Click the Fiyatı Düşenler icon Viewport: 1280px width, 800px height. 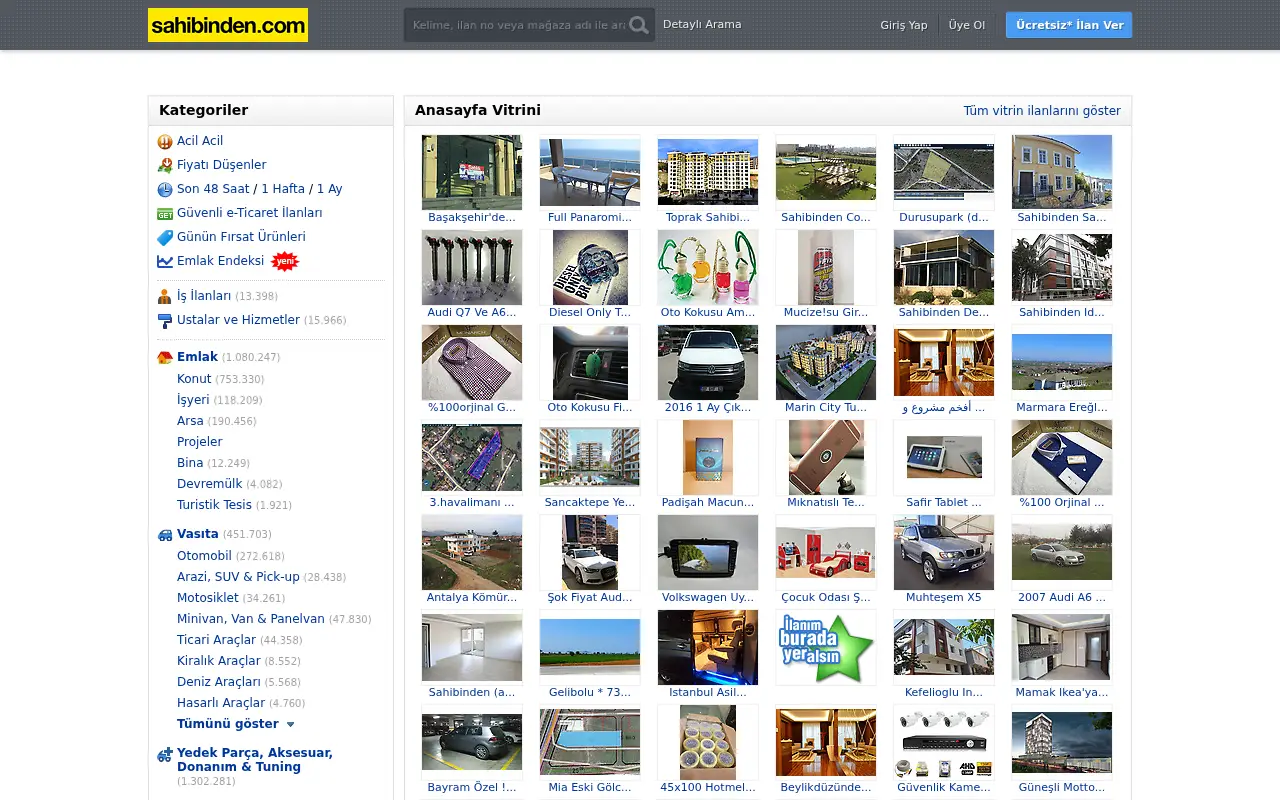pos(165,165)
